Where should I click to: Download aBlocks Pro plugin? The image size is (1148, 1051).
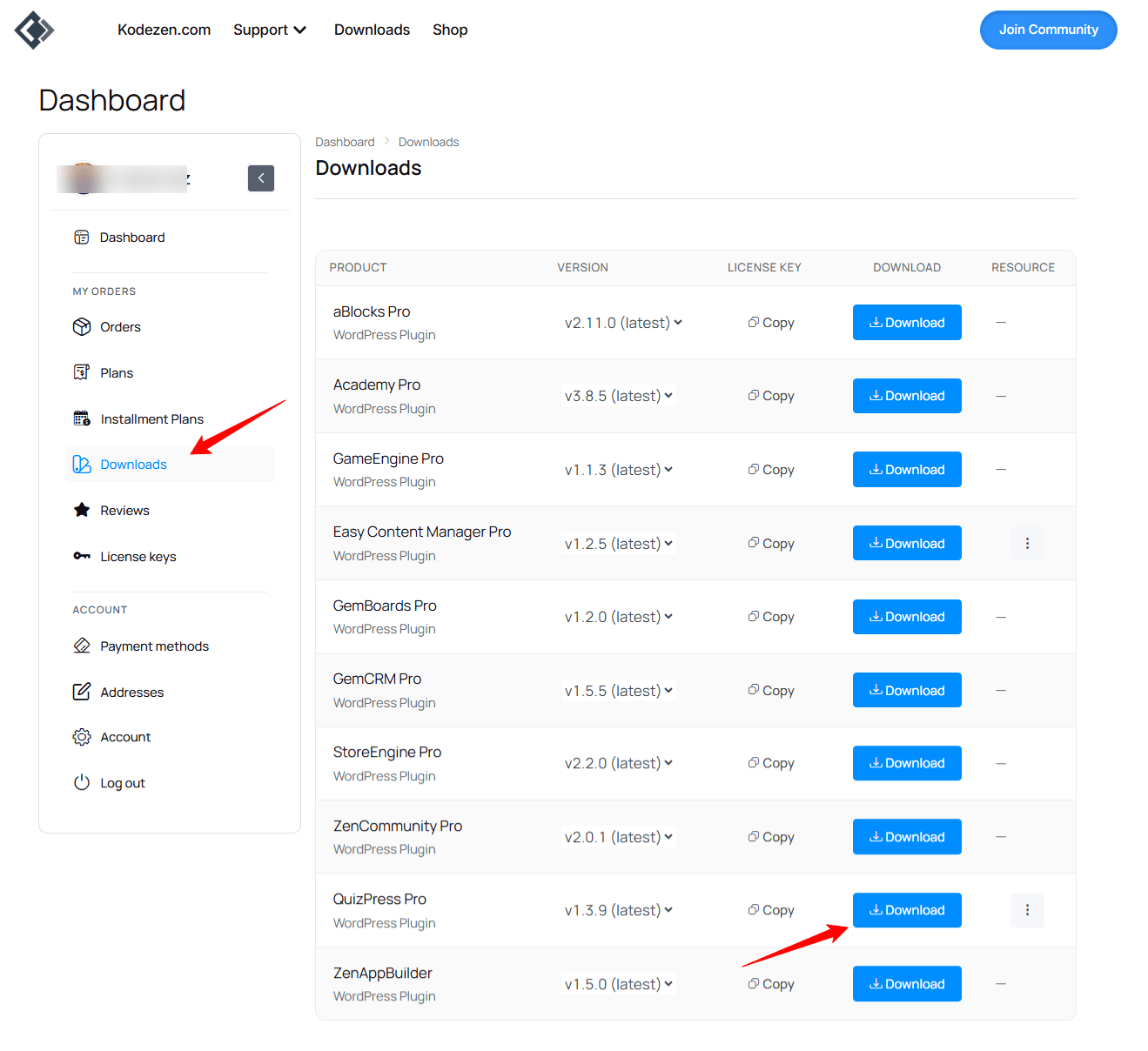pos(907,323)
